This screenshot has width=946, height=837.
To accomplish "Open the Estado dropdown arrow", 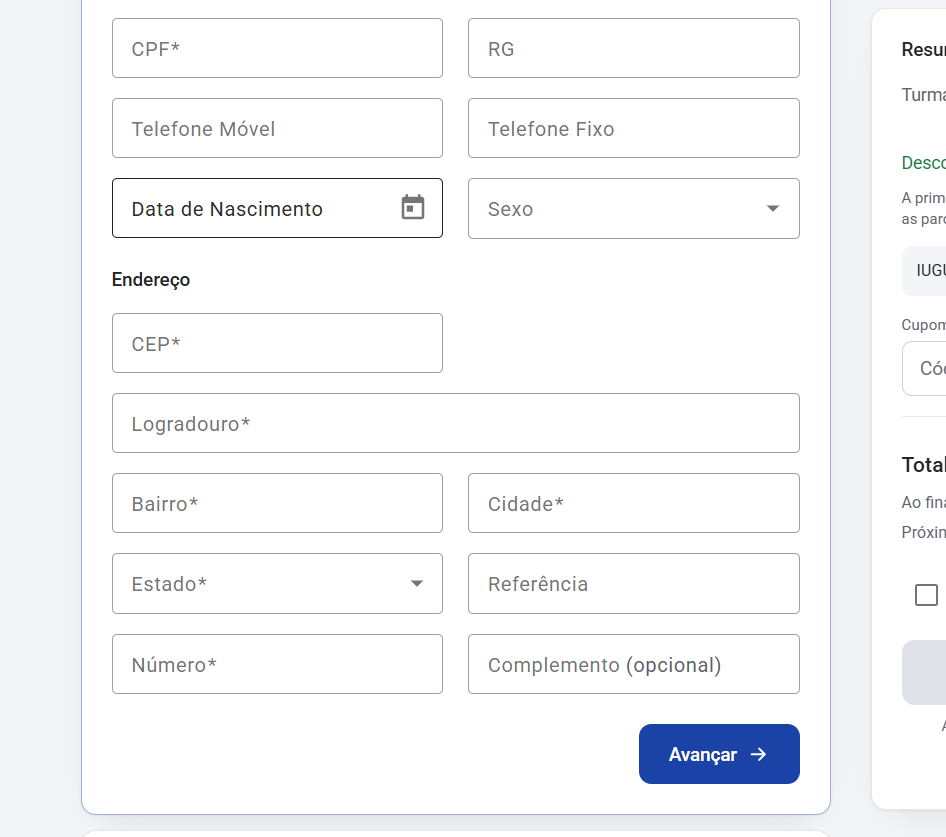I will [416, 584].
